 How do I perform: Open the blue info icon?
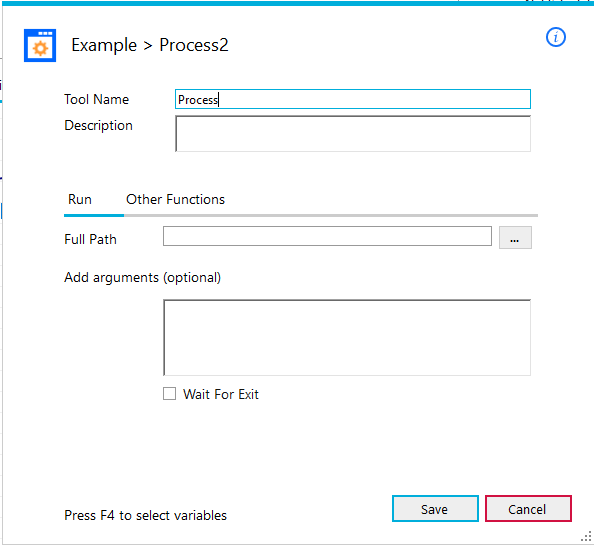point(555,37)
